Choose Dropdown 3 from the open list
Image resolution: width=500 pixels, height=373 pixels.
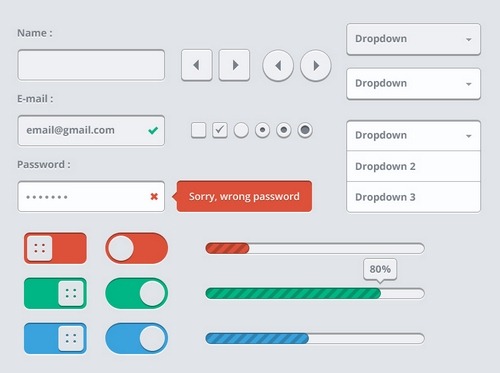tap(413, 197)
